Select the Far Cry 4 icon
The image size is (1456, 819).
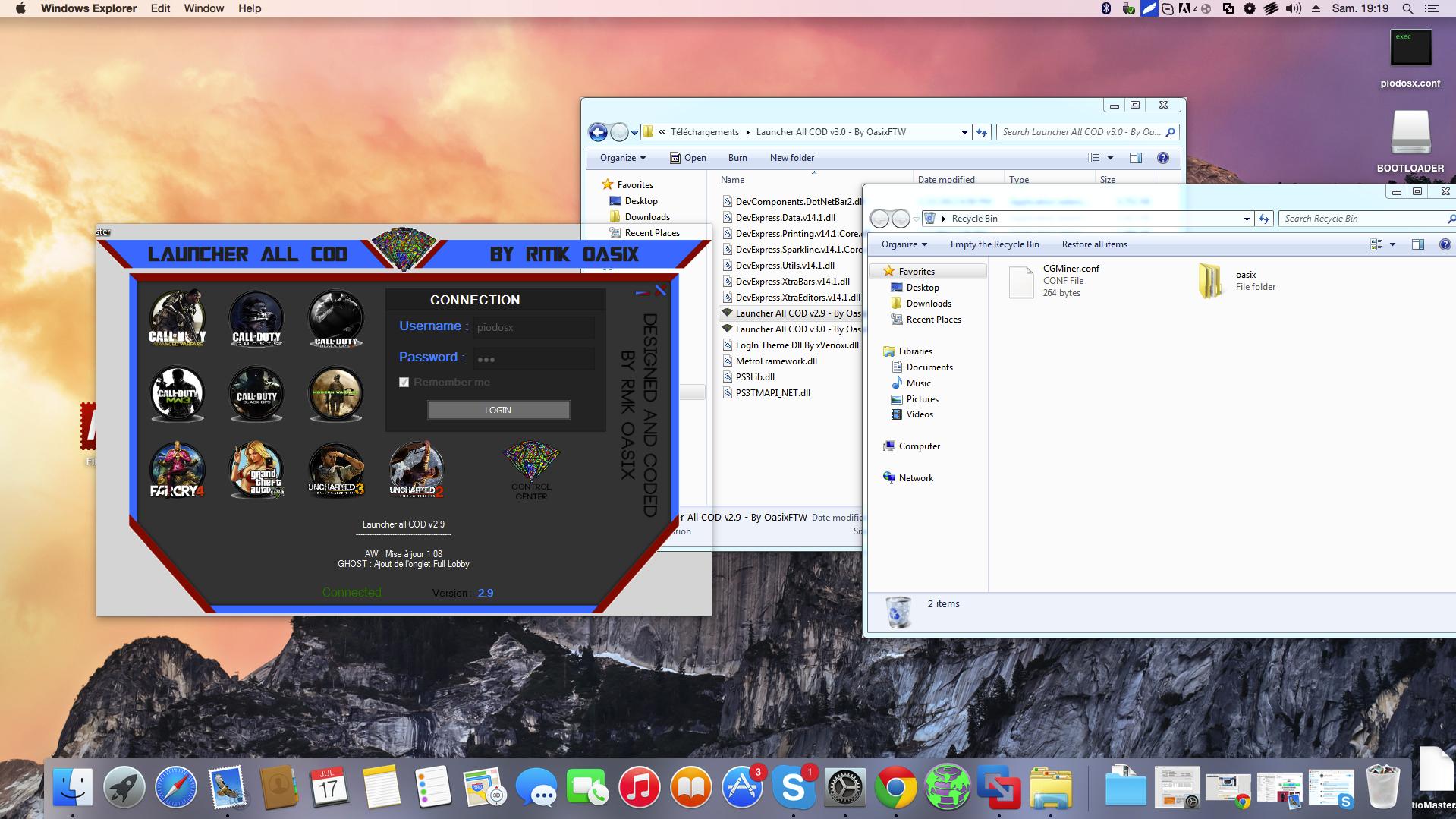pyautogui.click(x=177, y=470)
